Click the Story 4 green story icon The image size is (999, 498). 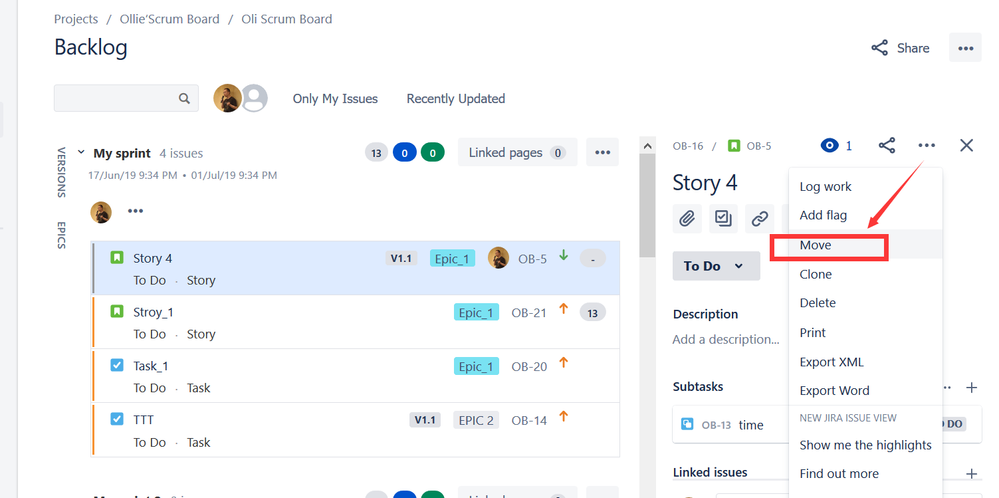(117, 258)
